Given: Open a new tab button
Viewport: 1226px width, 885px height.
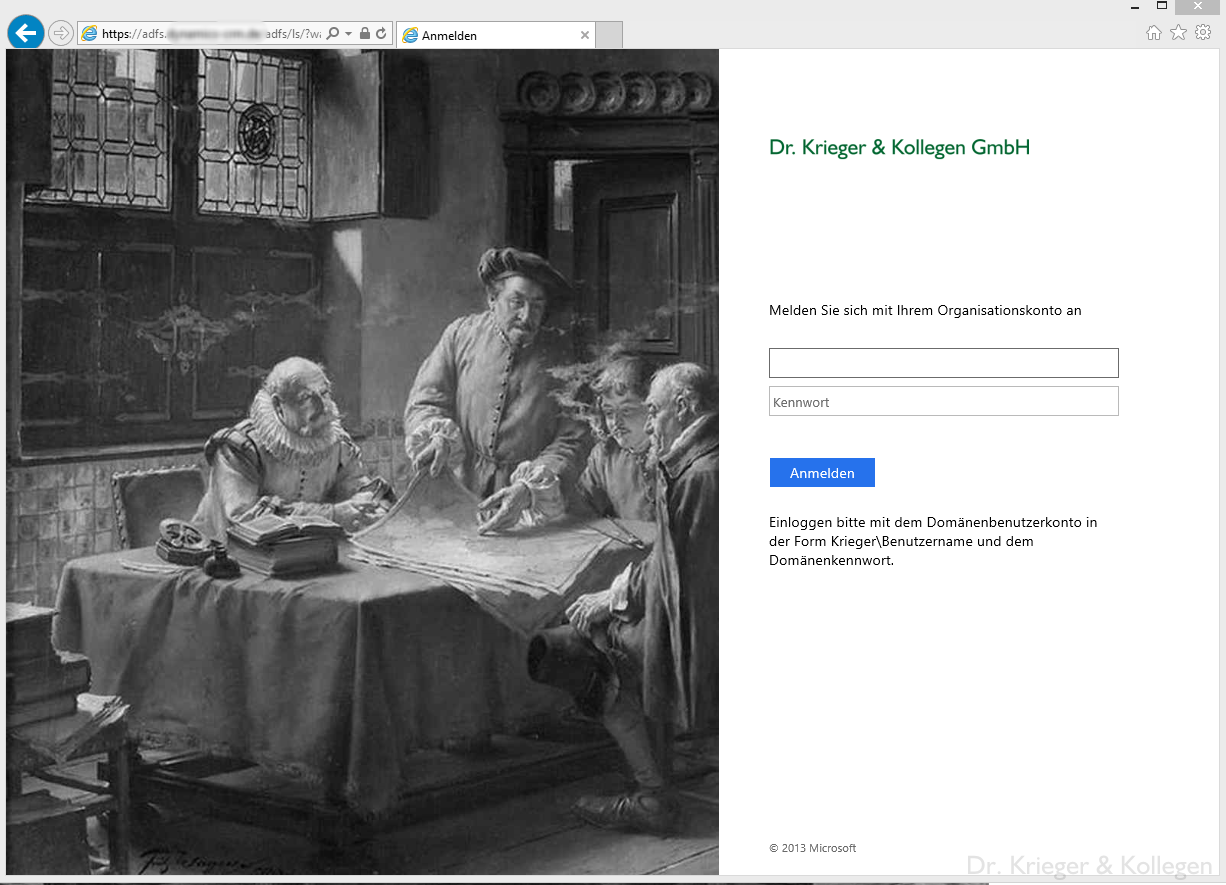Looking at the screenshot, I should (x=609, y=35).
